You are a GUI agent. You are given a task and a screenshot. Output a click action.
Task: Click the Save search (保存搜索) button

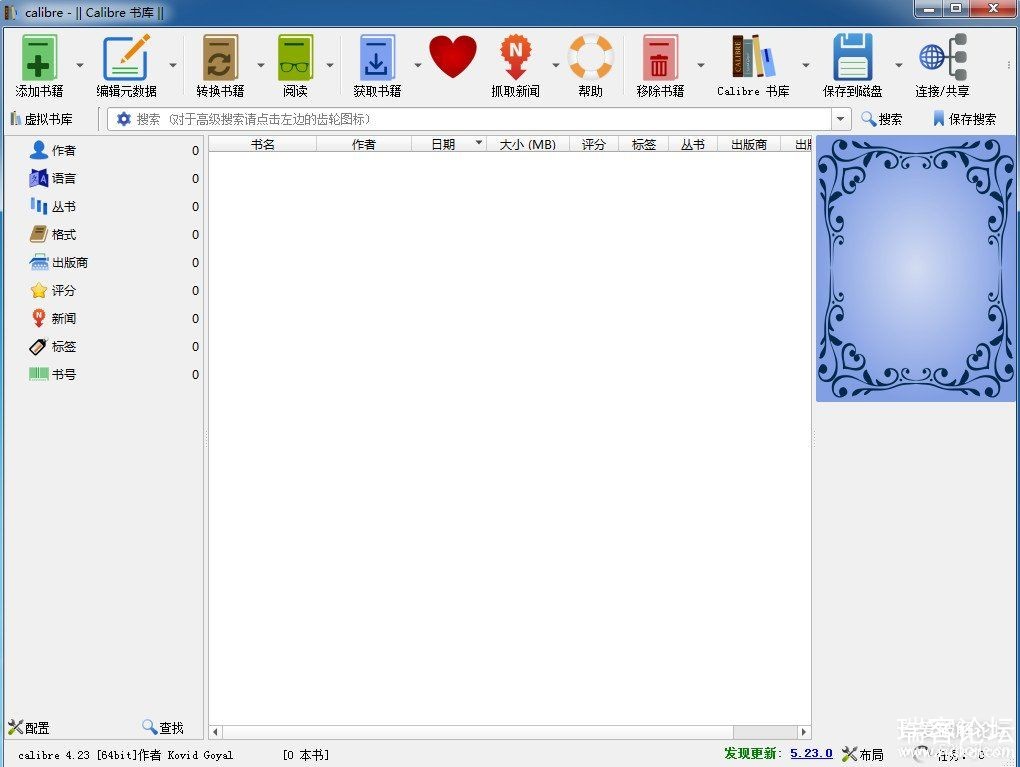pyautogui.click(x=964, y=119)
